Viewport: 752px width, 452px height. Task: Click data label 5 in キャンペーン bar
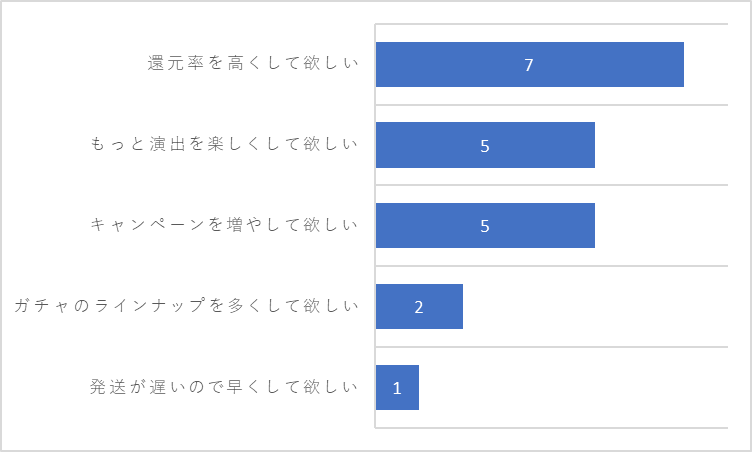[x=485, y=226]
